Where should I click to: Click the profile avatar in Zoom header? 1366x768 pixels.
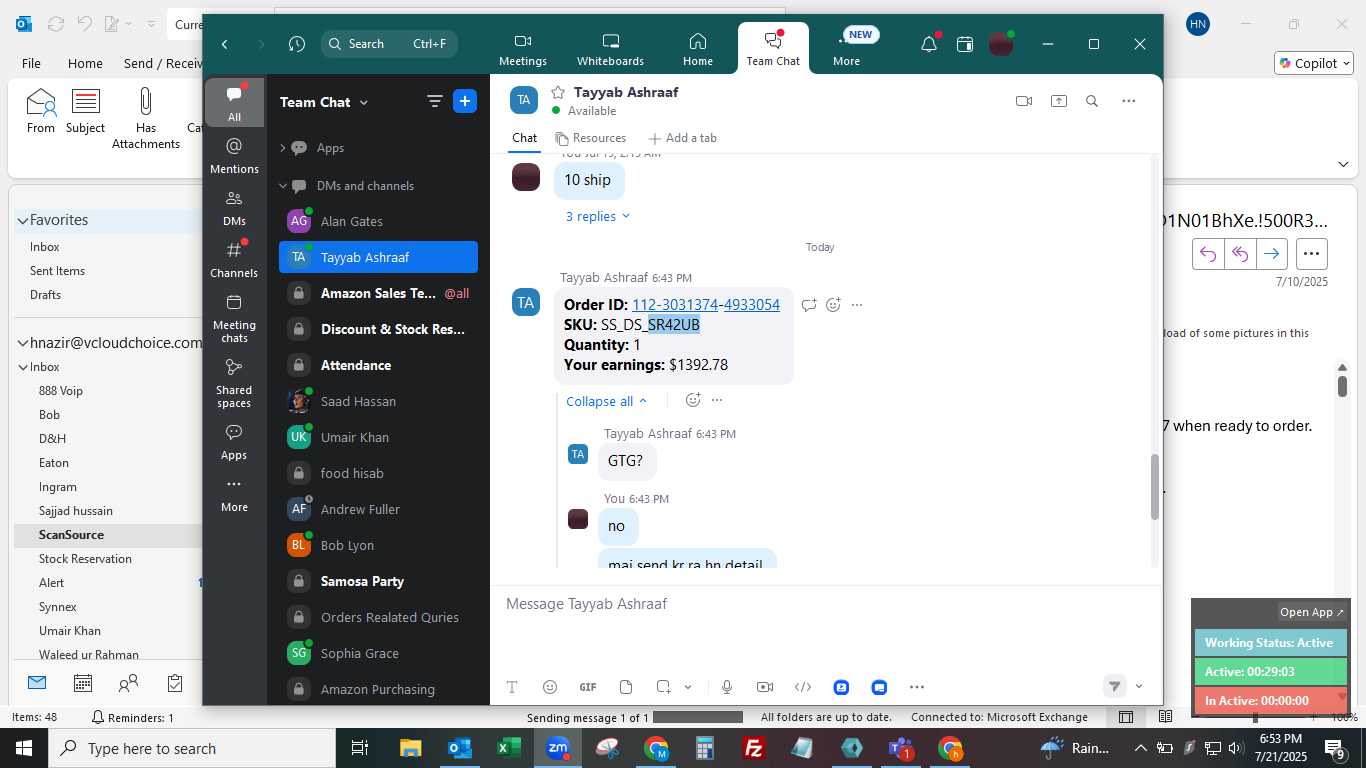(1001, 44)
